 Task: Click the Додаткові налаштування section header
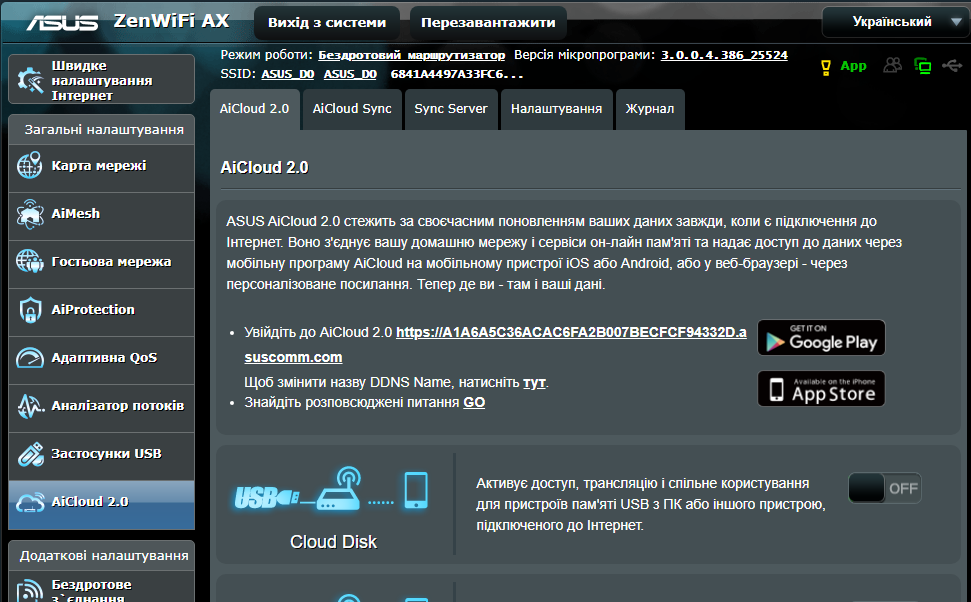click(x=102, y=556)
